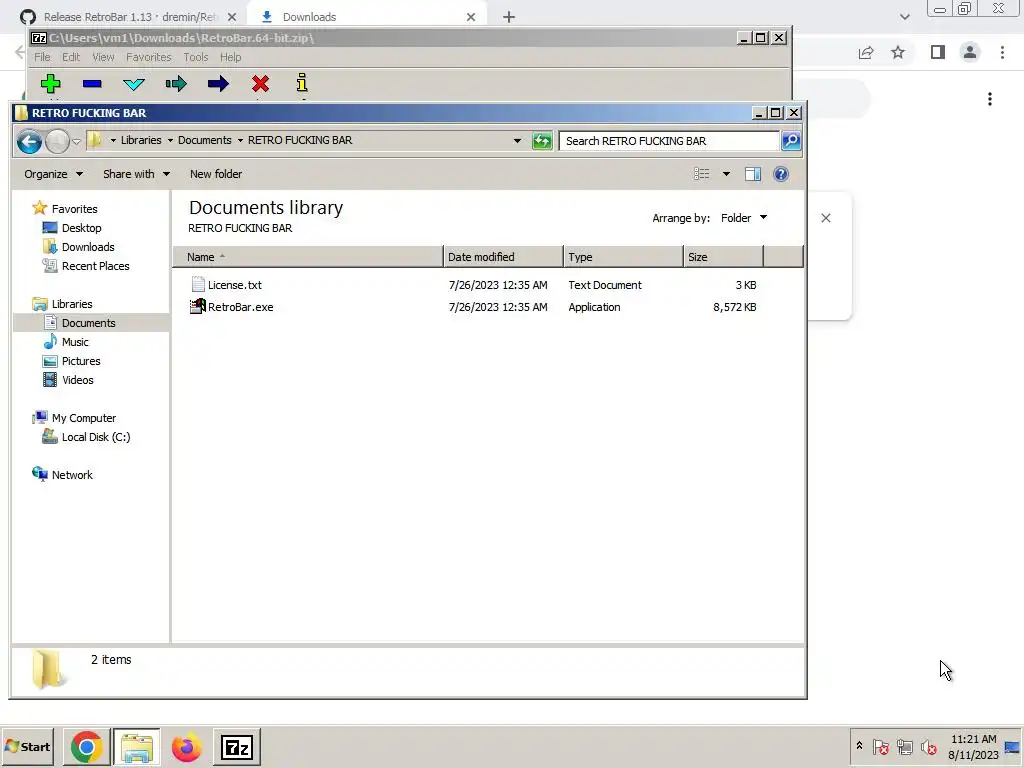Open the 7-Zip Edit menu
This screenshot has height=768, width=1024.
click(x=71, y=57)
